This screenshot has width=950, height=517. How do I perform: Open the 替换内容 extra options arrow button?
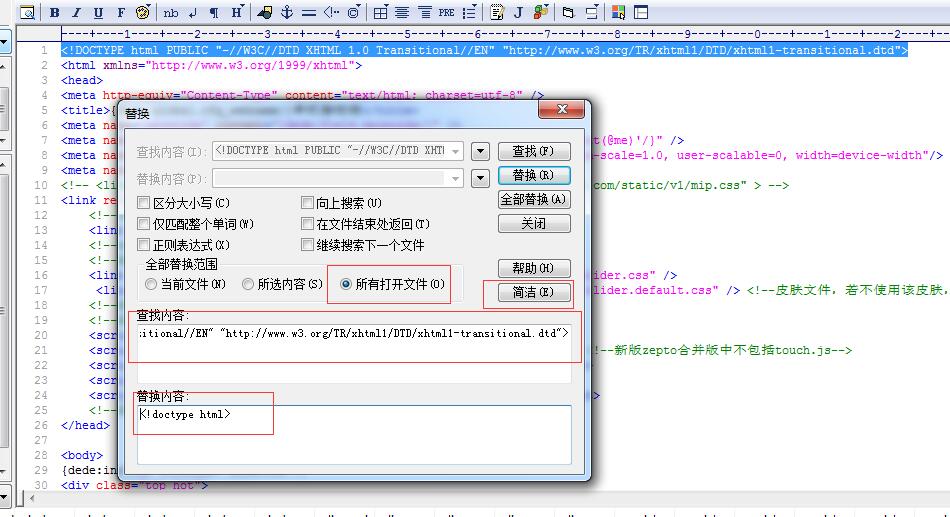480,178
